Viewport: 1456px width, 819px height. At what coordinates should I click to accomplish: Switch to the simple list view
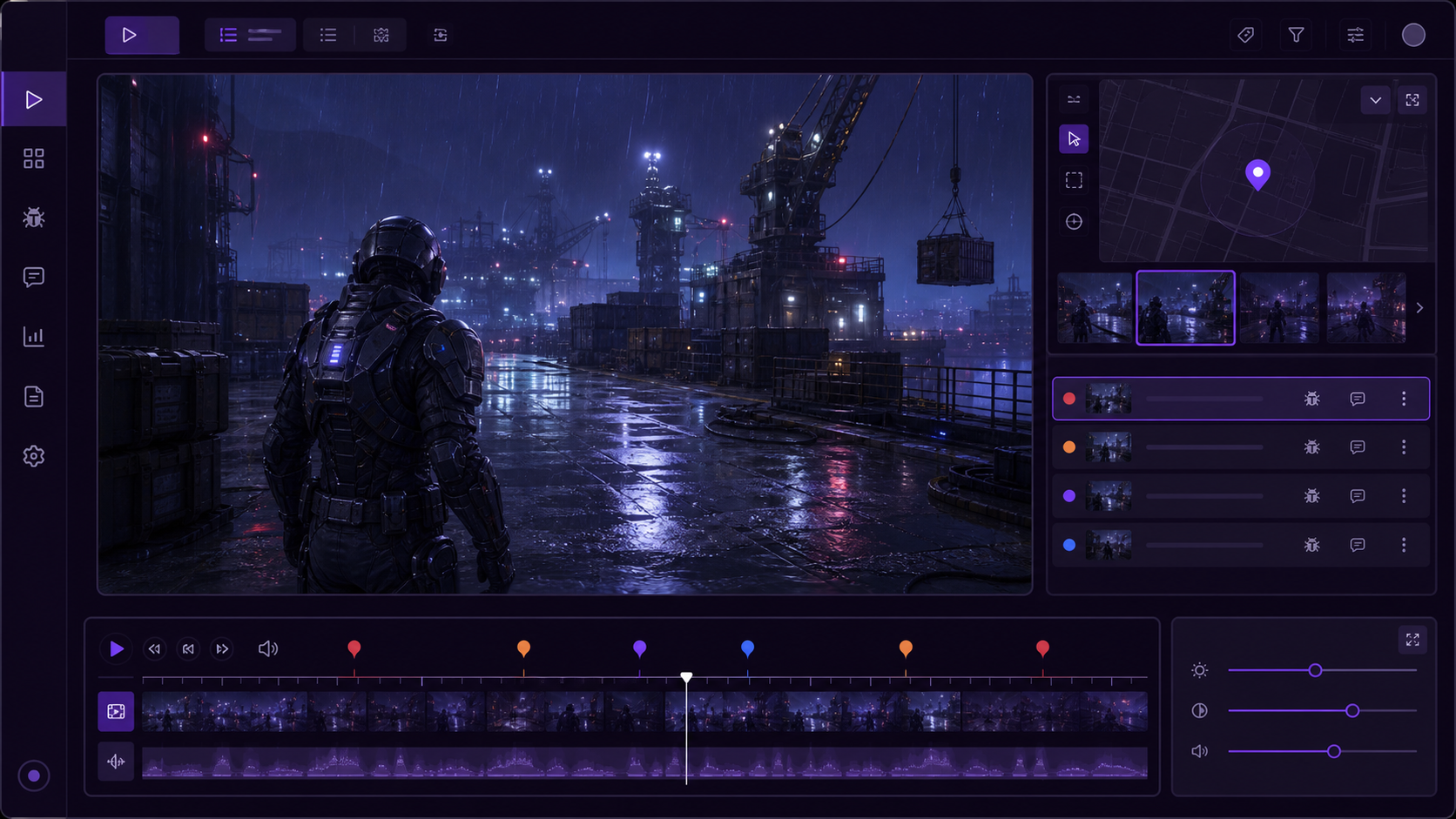tap(328, 35)
